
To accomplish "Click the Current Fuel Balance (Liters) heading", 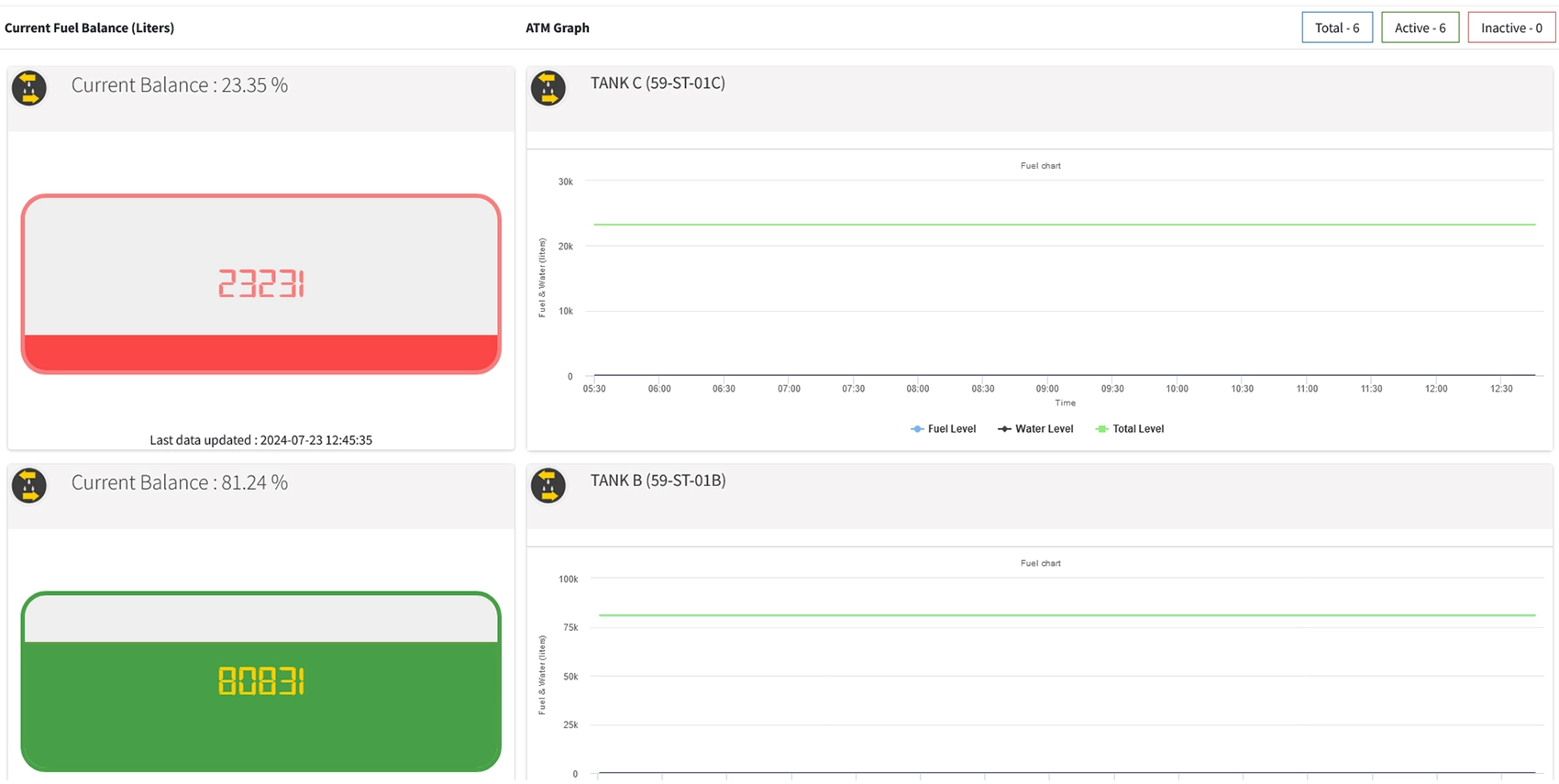I will [89, 28].
